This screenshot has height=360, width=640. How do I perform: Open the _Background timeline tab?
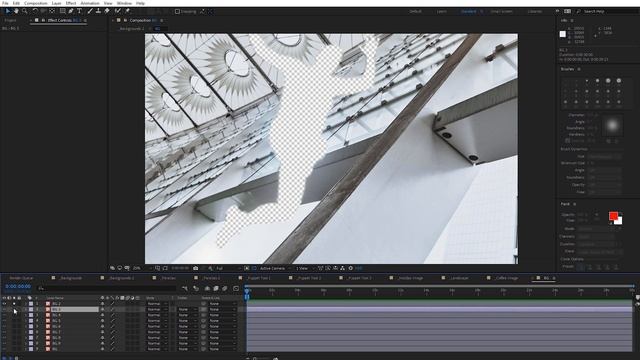71,278
